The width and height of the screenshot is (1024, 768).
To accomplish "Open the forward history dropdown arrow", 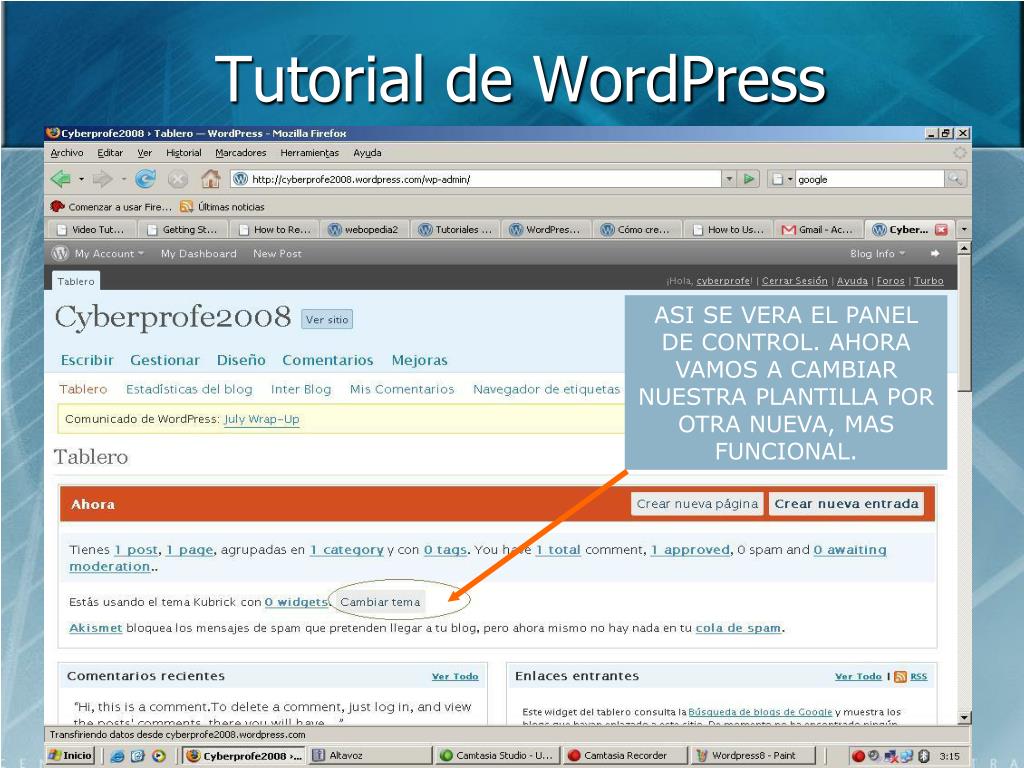I will (x=123, y=179).
